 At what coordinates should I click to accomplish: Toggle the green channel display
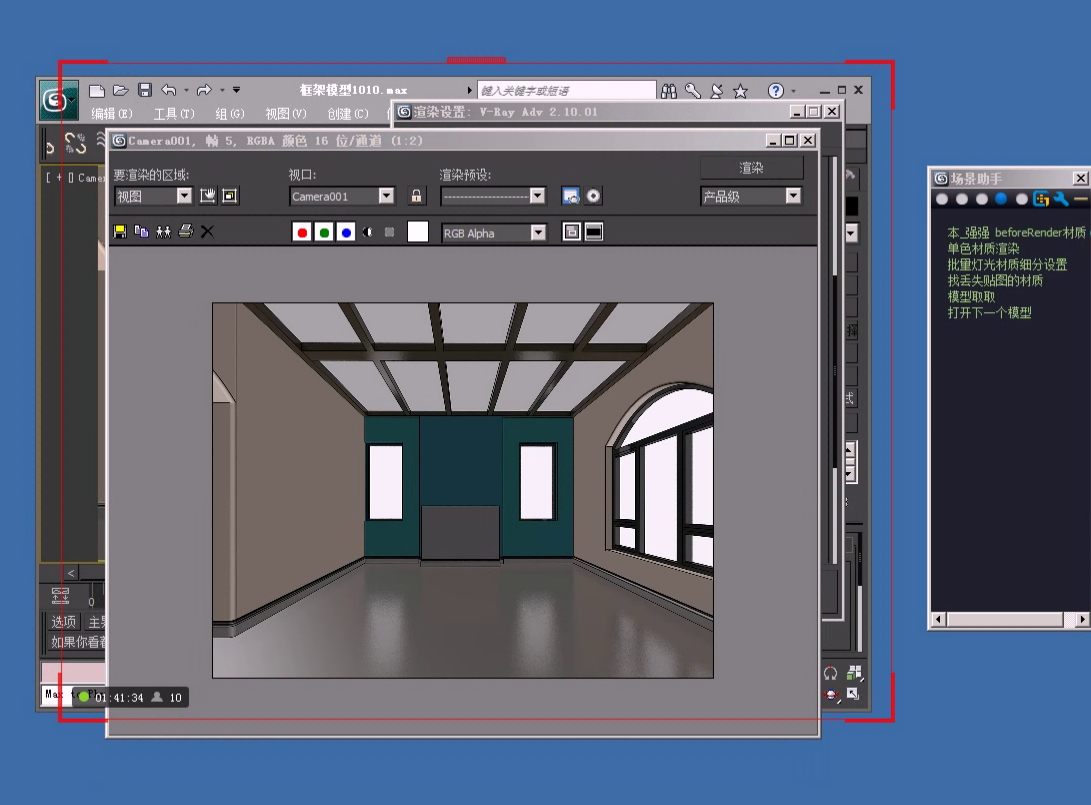[x=324, y=232]
